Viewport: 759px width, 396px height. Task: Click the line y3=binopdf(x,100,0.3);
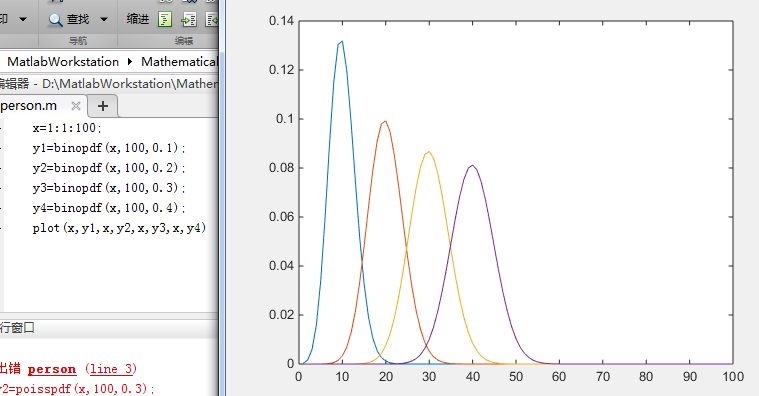pyautogui.click(x=109, y=188)
